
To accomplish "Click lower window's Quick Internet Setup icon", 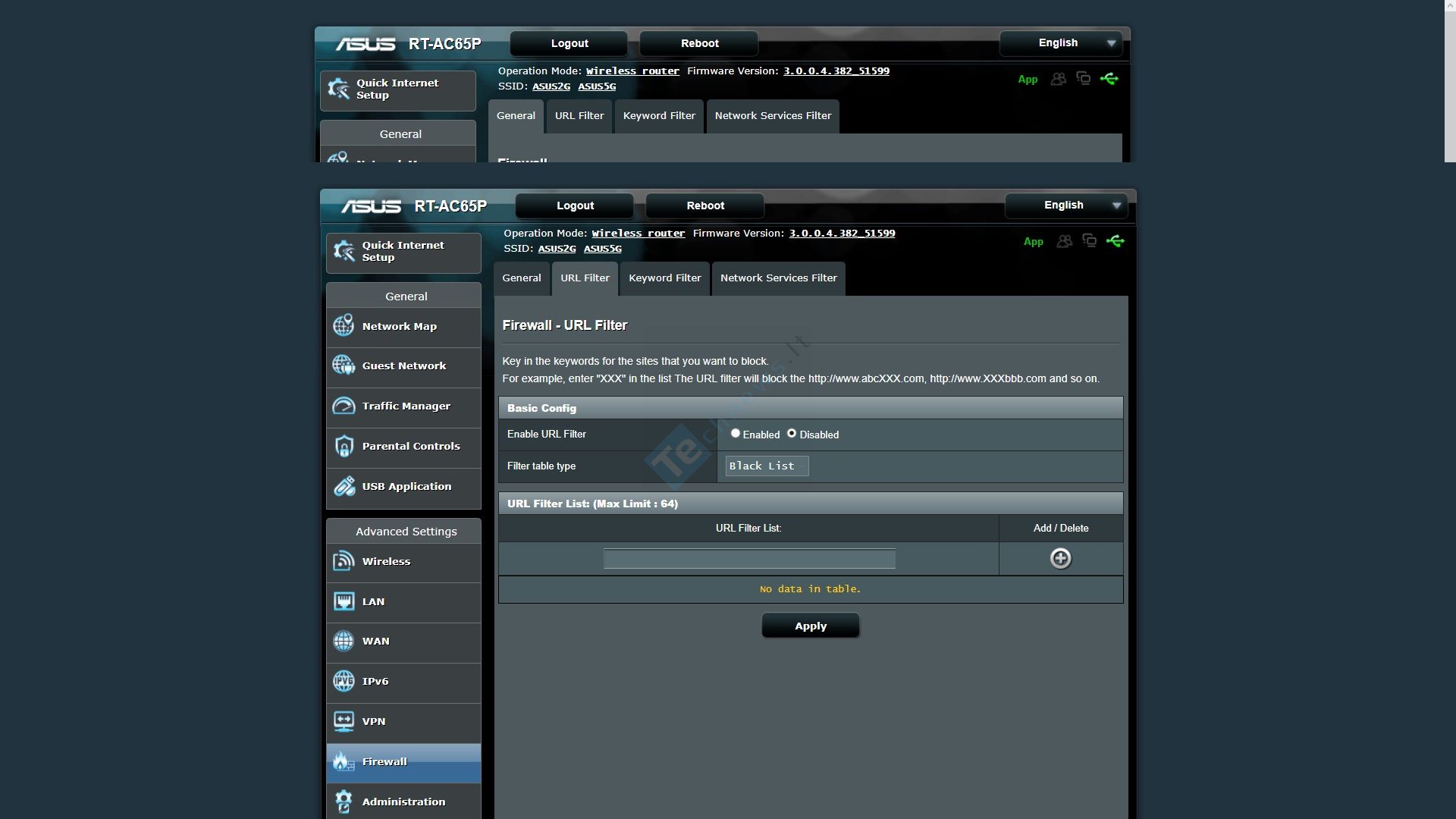I will click(344, 251).
